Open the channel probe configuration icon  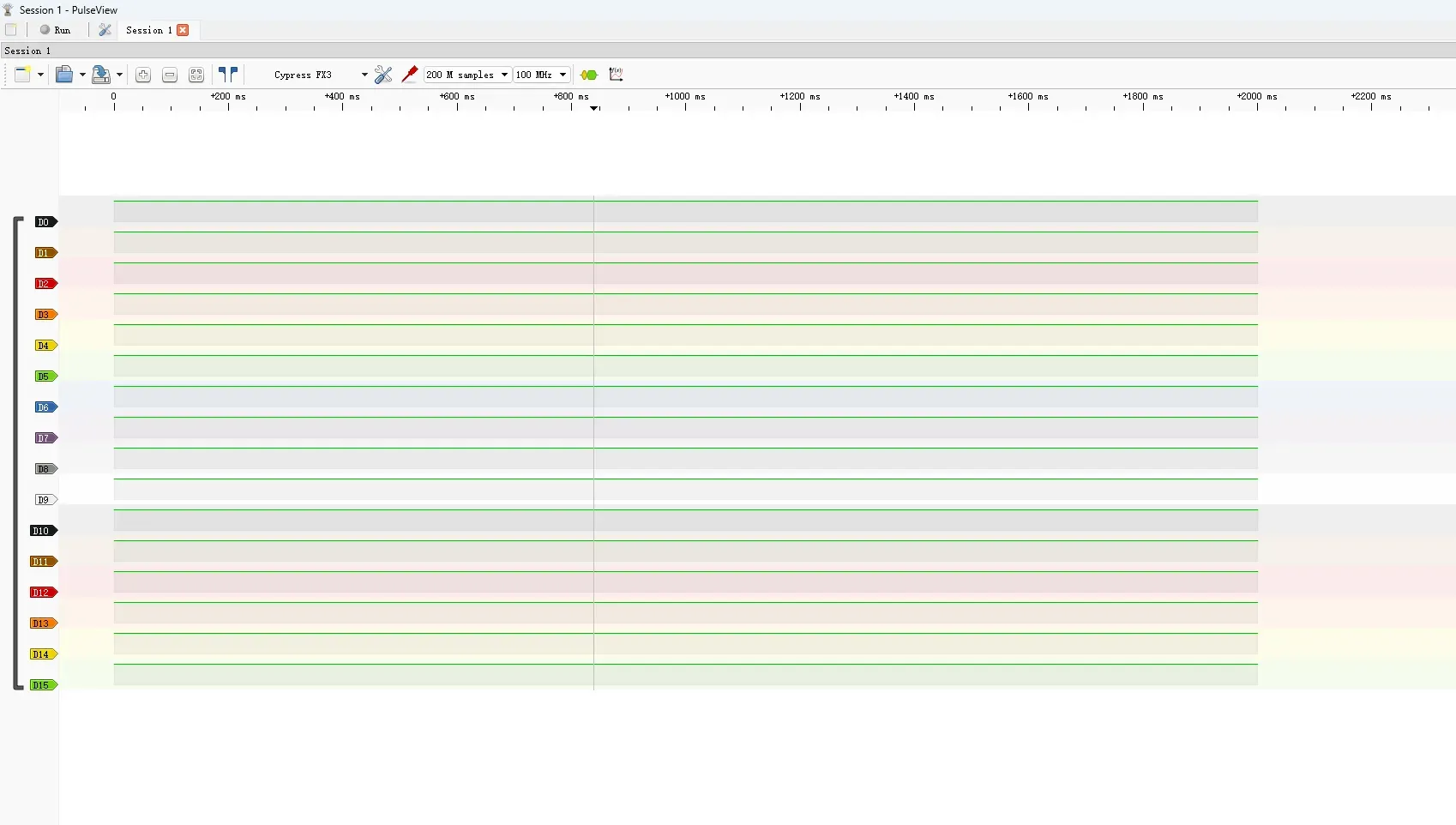[410, 75]
